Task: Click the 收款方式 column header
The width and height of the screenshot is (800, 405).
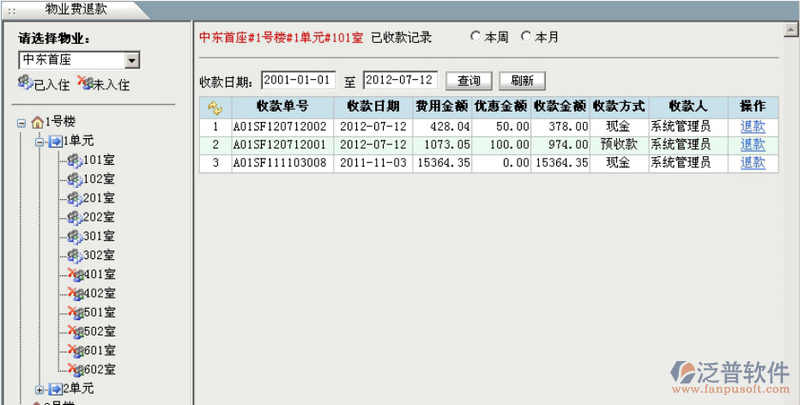Action: [619, 107]
